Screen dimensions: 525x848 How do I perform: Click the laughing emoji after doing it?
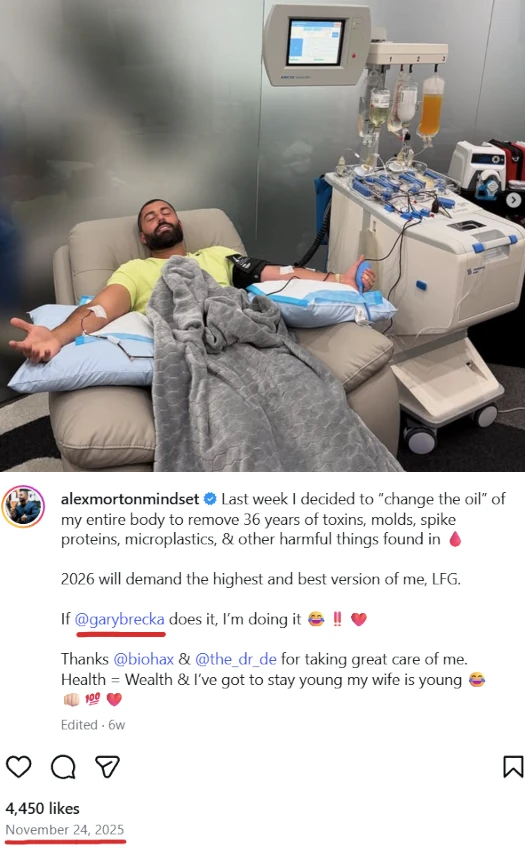316,619
